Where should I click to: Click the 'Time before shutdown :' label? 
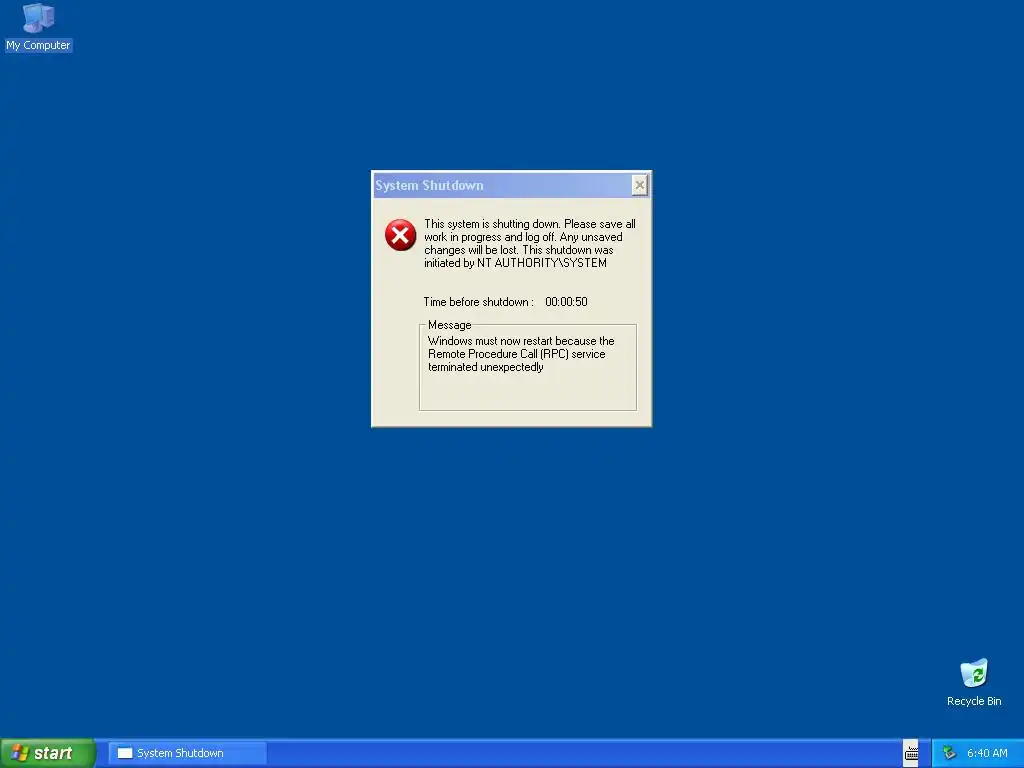tap(479, 302)
